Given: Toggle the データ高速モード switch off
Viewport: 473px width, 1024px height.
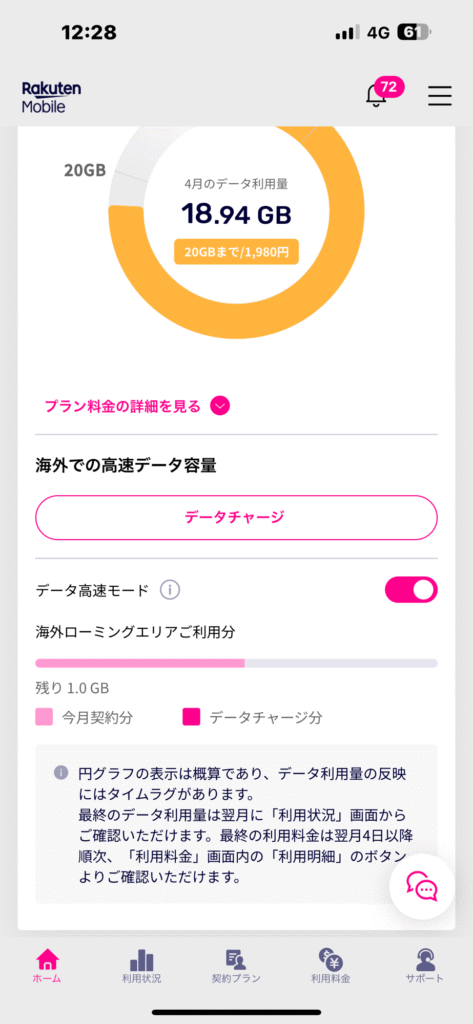Looking at the screenshot, I should 411,590.
